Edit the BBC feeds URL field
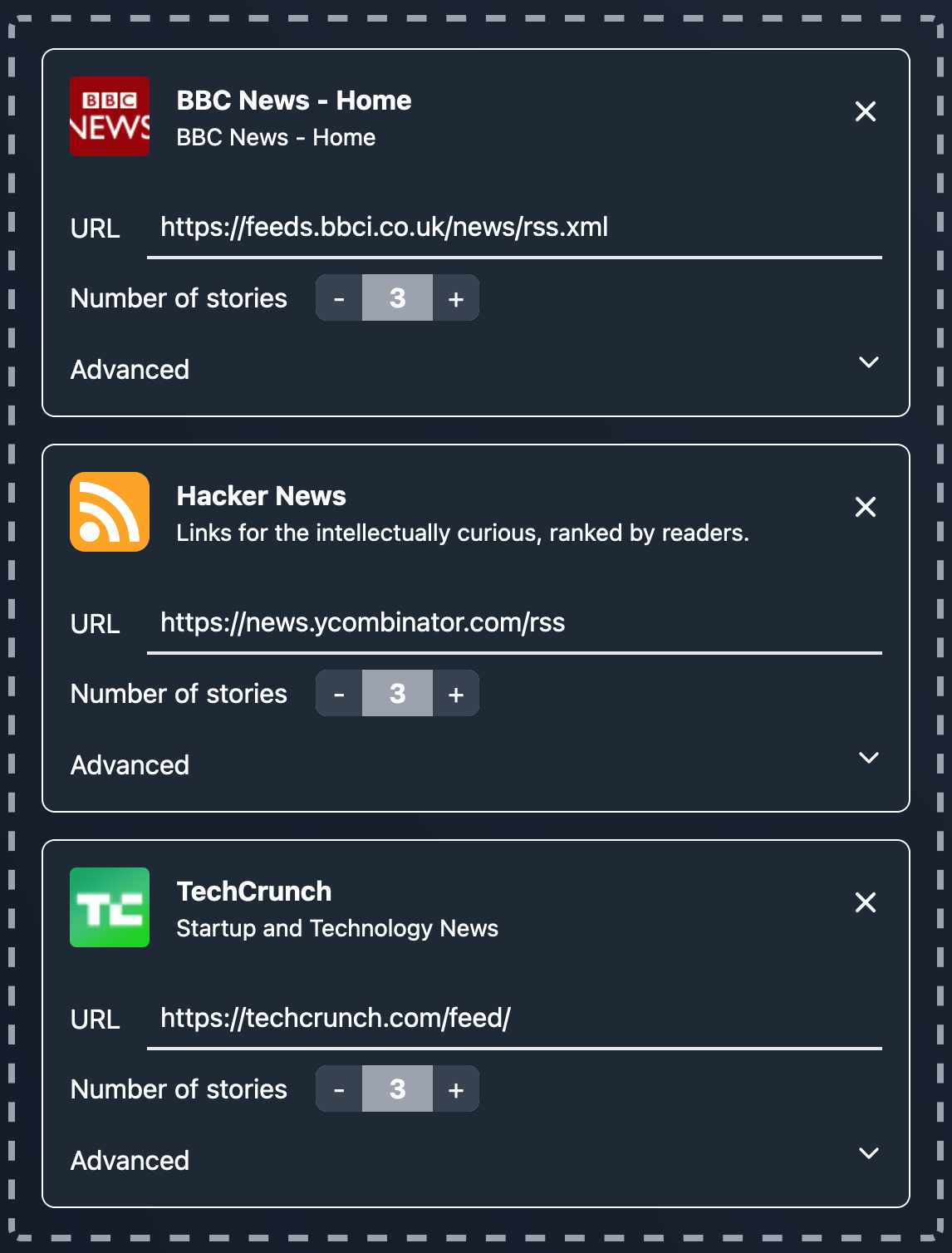This screenshot has height=1253, width=952. (x=513, y=228)
